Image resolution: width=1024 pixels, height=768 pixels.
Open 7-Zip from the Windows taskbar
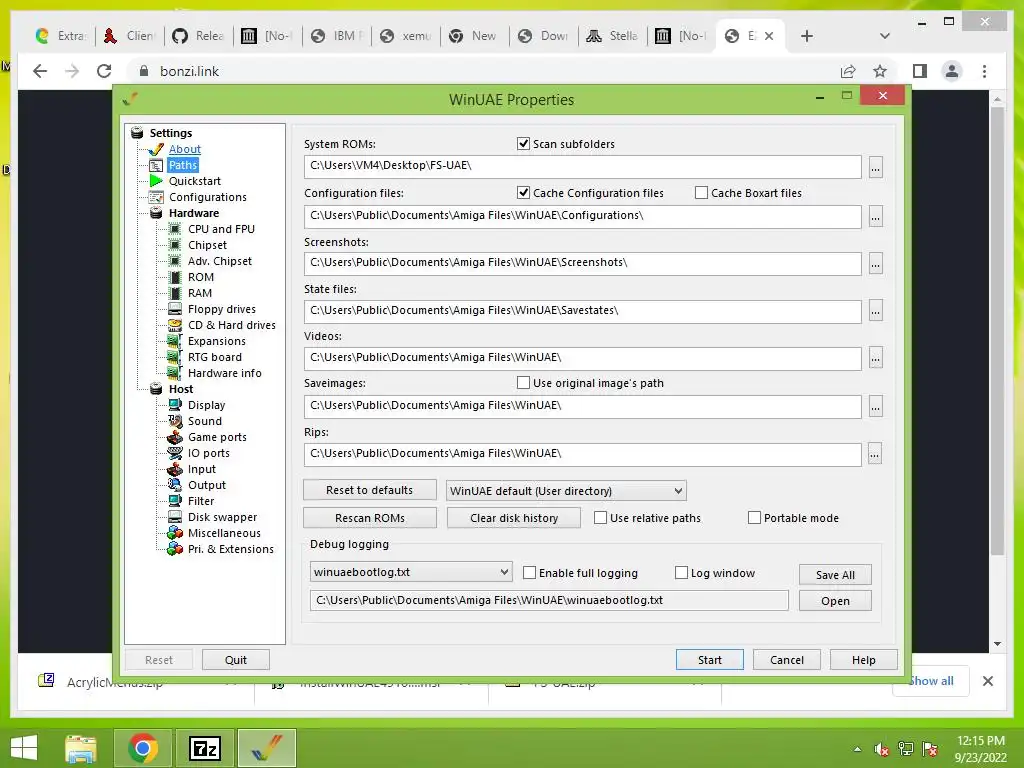[x=204, y=748]
